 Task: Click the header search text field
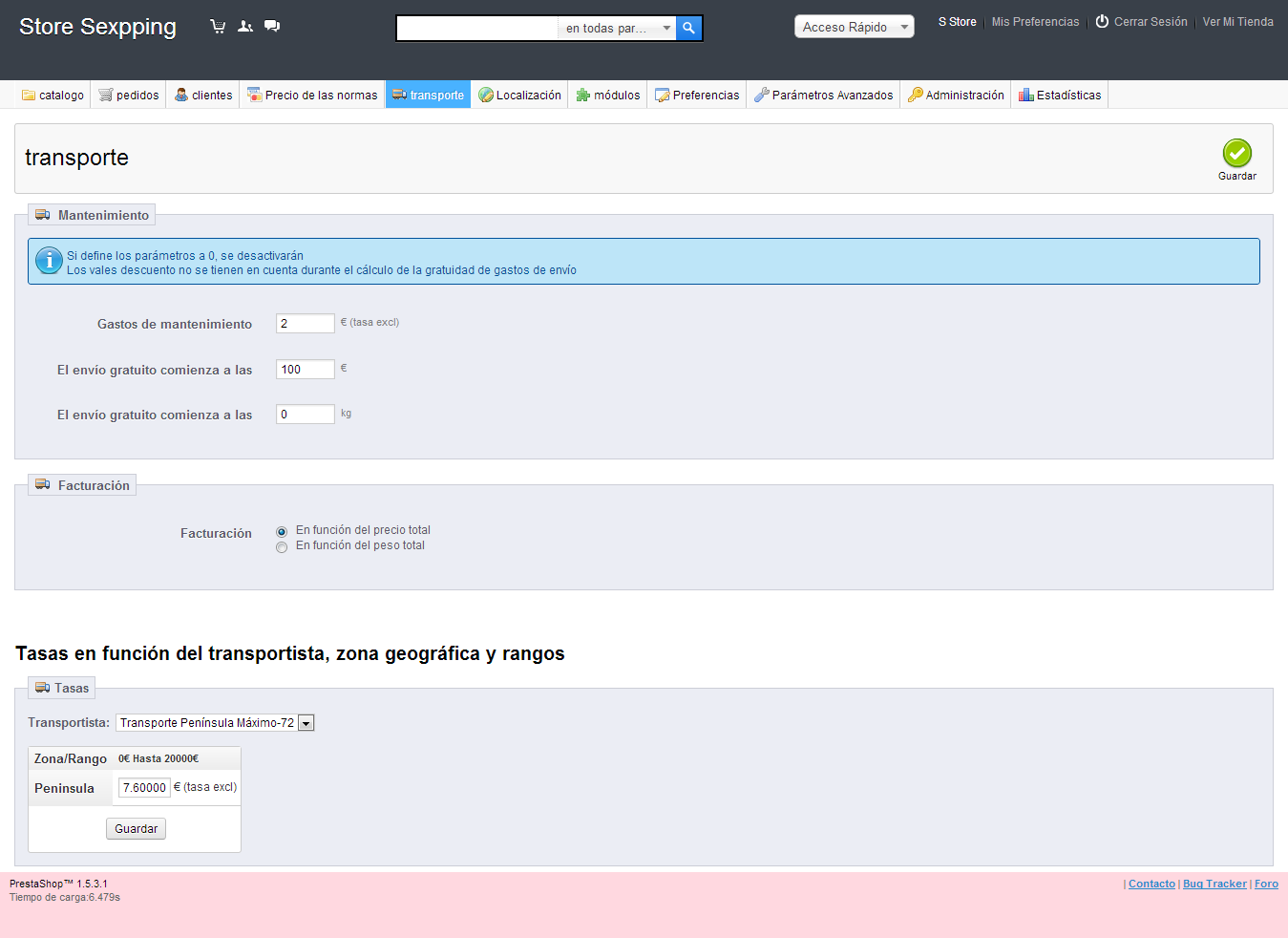[477, 29]
